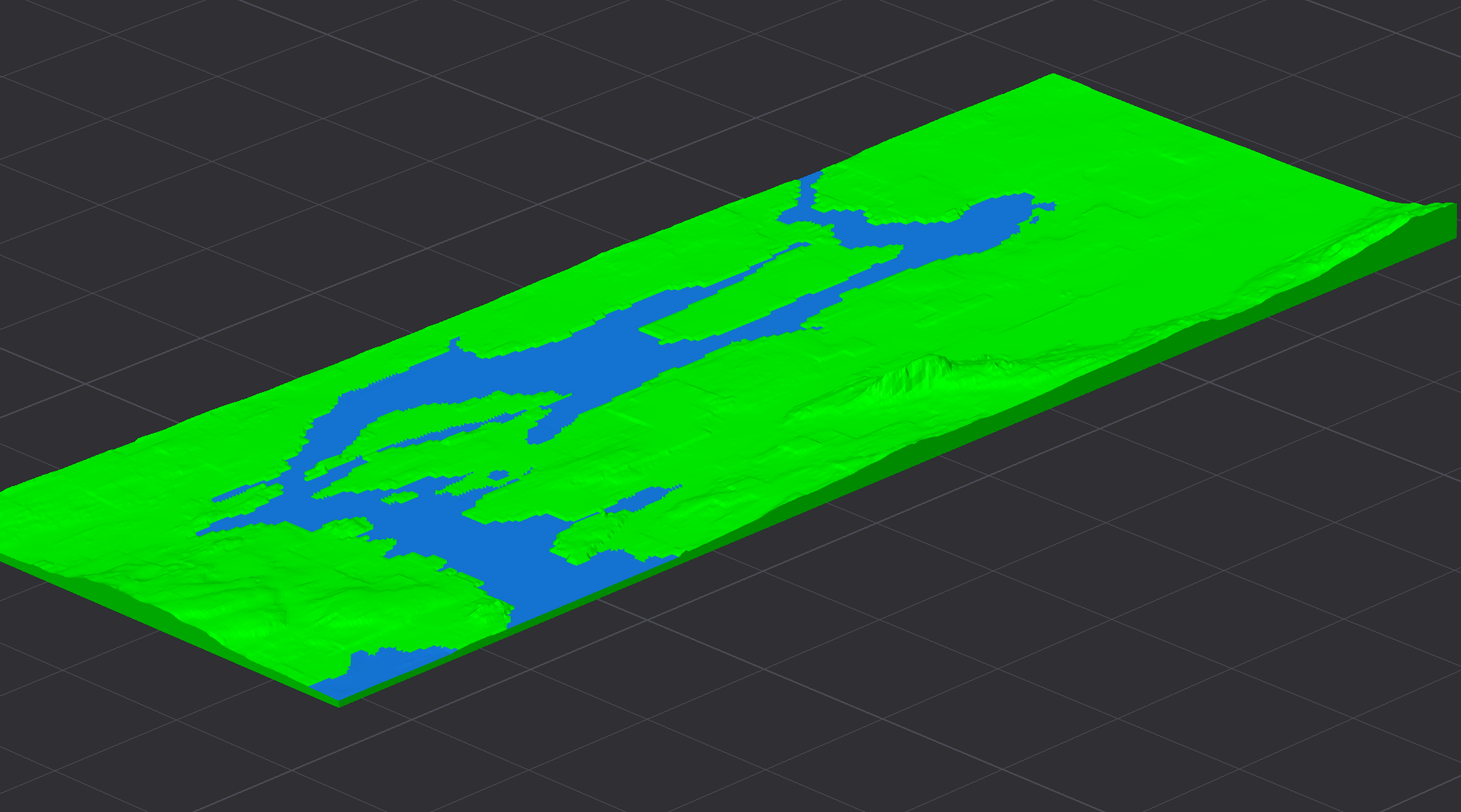Click the far top corner of the terrain model
The width and height of the screenshot is (1461, 812).
point(1052,75)
